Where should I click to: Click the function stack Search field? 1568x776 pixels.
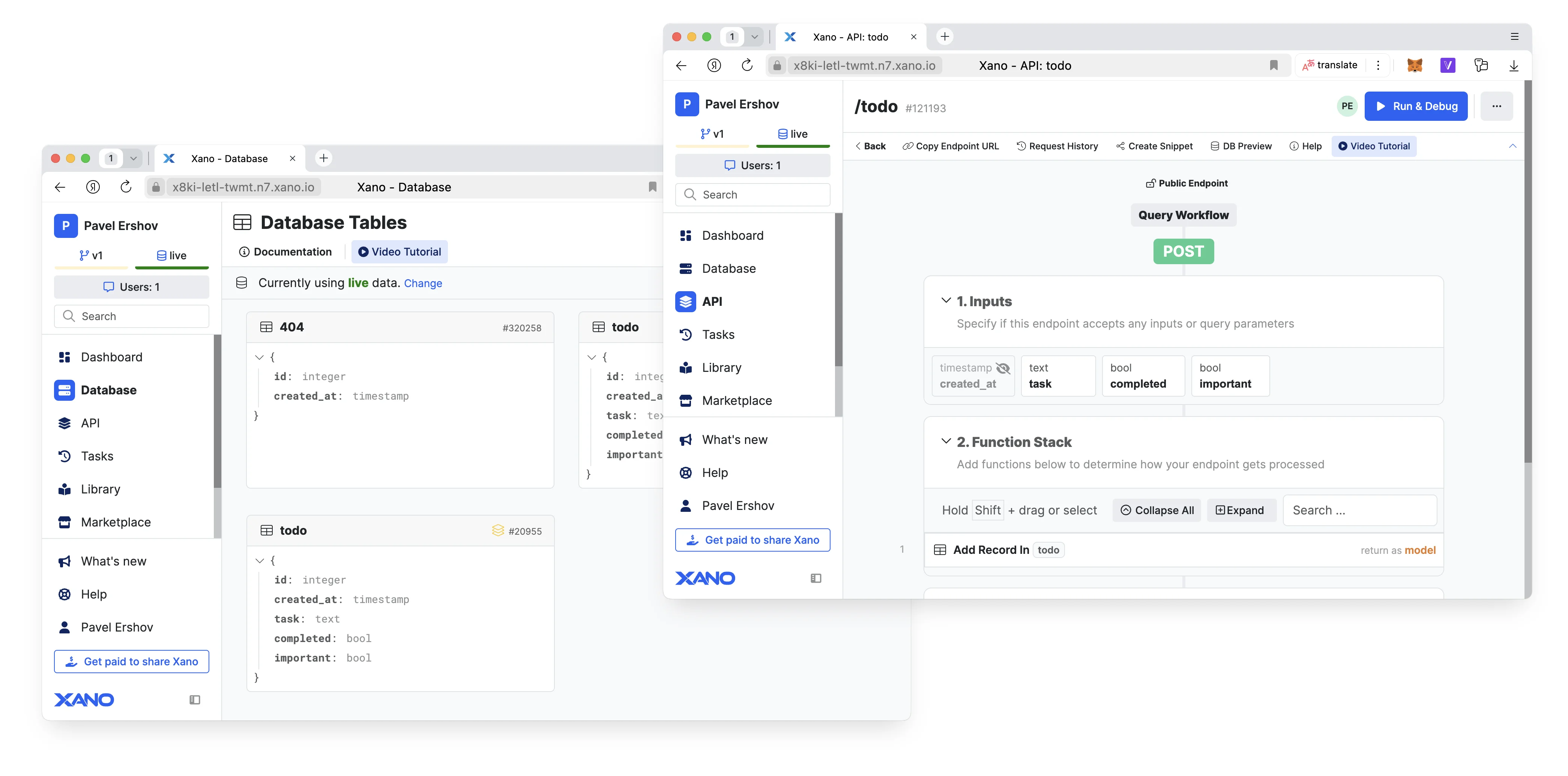point(1360,510)
